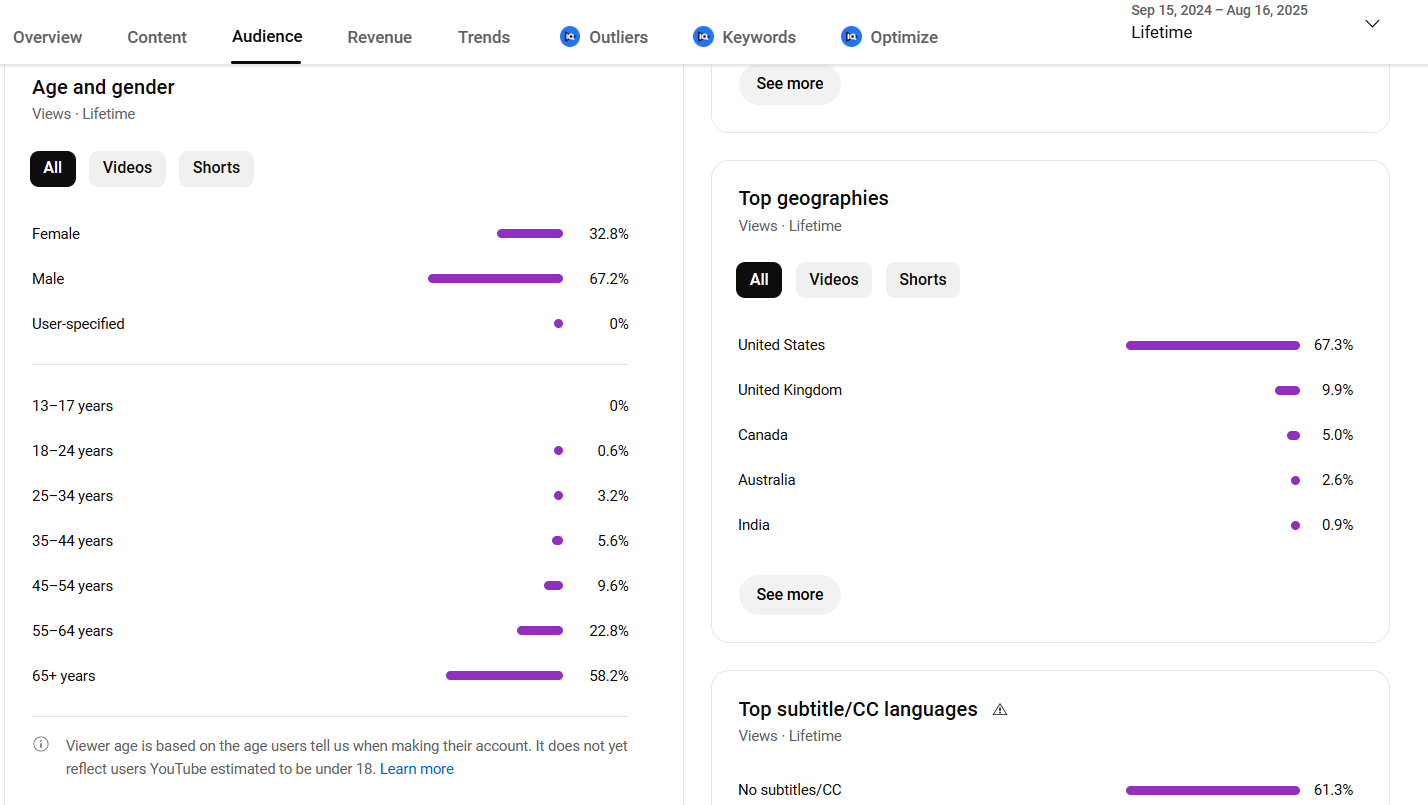Screen dimensions: 1428x805
Task: Click the Keywords IQ badge icon
Action: click(703, 37)
